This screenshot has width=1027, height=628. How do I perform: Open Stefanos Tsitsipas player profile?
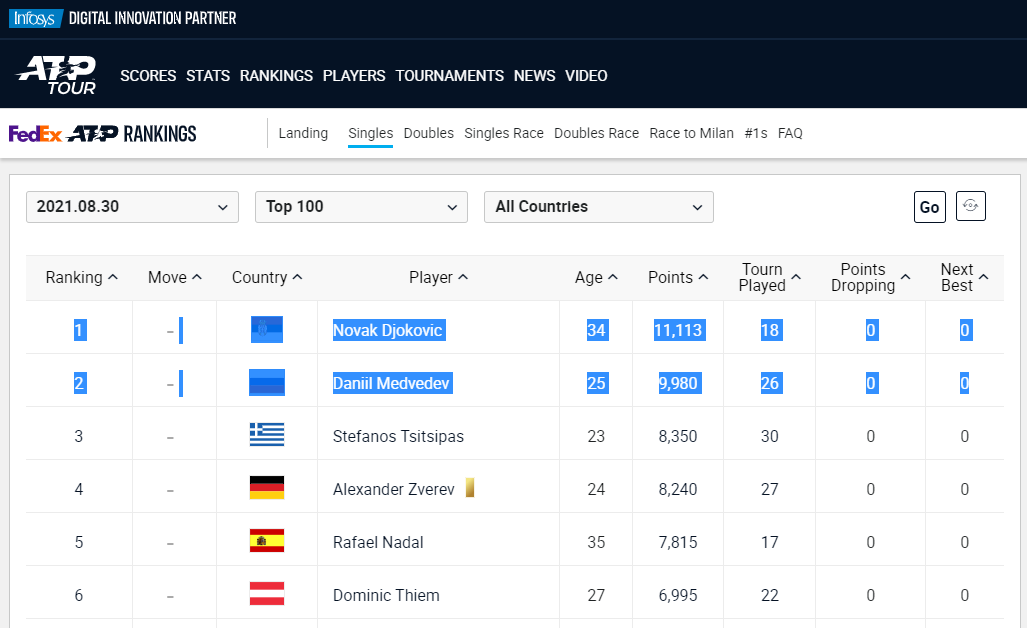pos(398,436)
